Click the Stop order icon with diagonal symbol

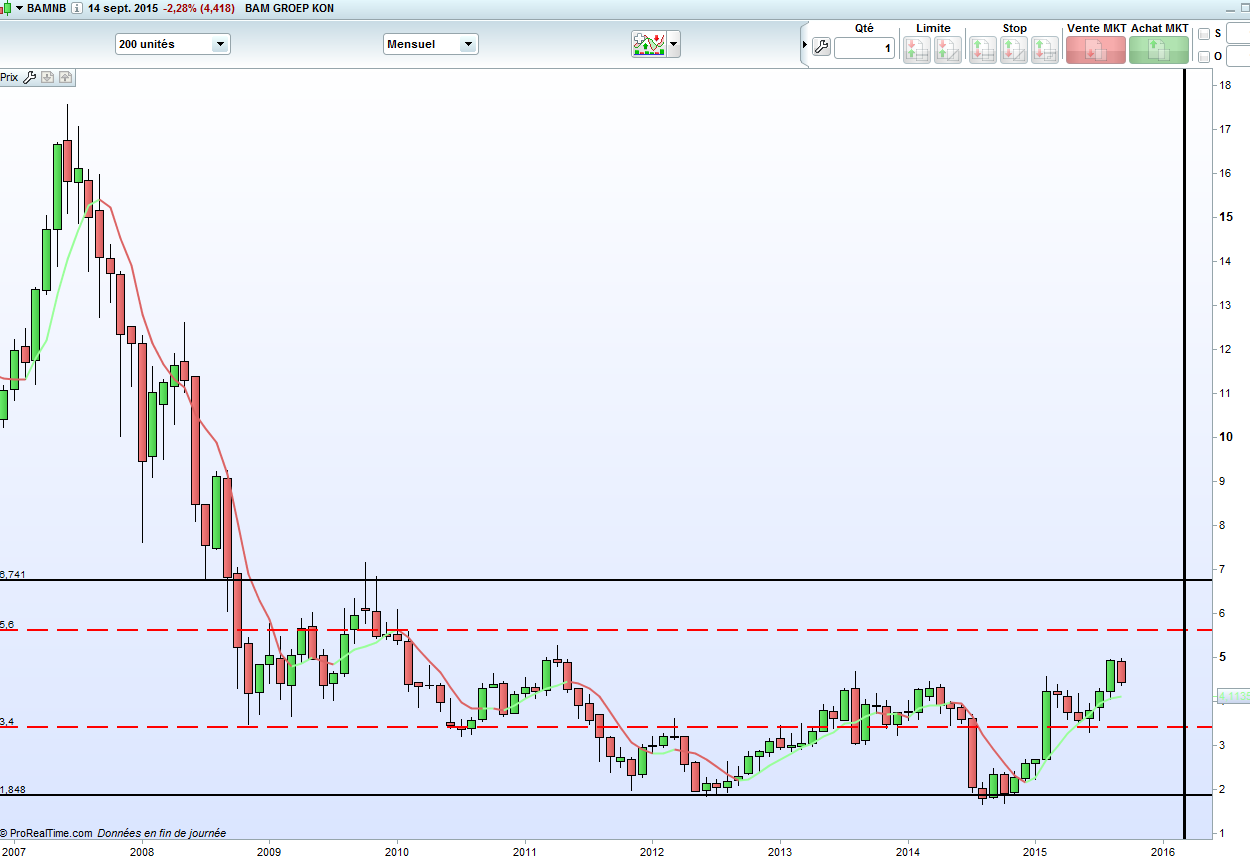tap(1014, 50)
